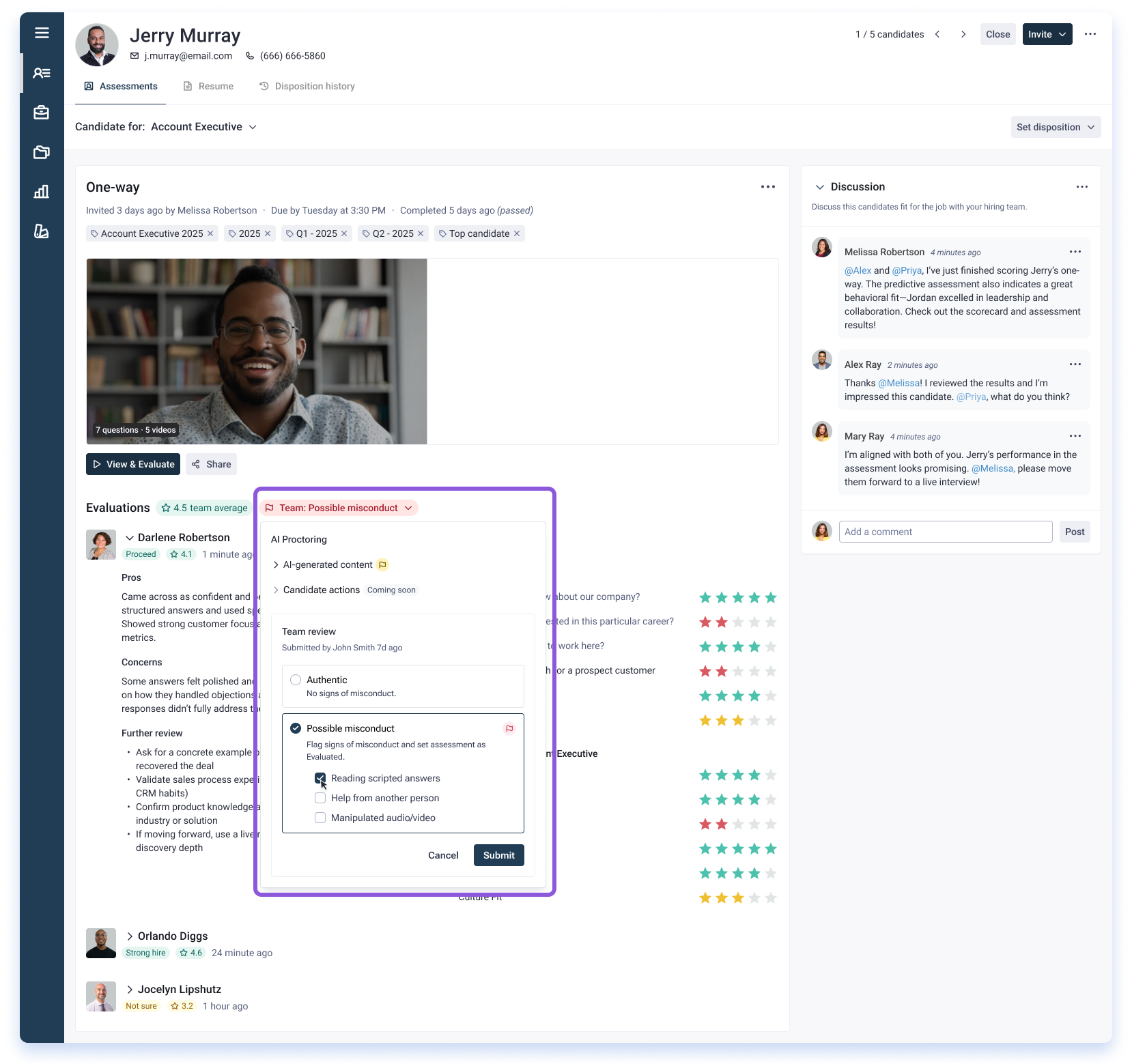This screenshot has height=1064, width=1132.
Task: Switch to the Disposition history tab
Action: [307, 86]
